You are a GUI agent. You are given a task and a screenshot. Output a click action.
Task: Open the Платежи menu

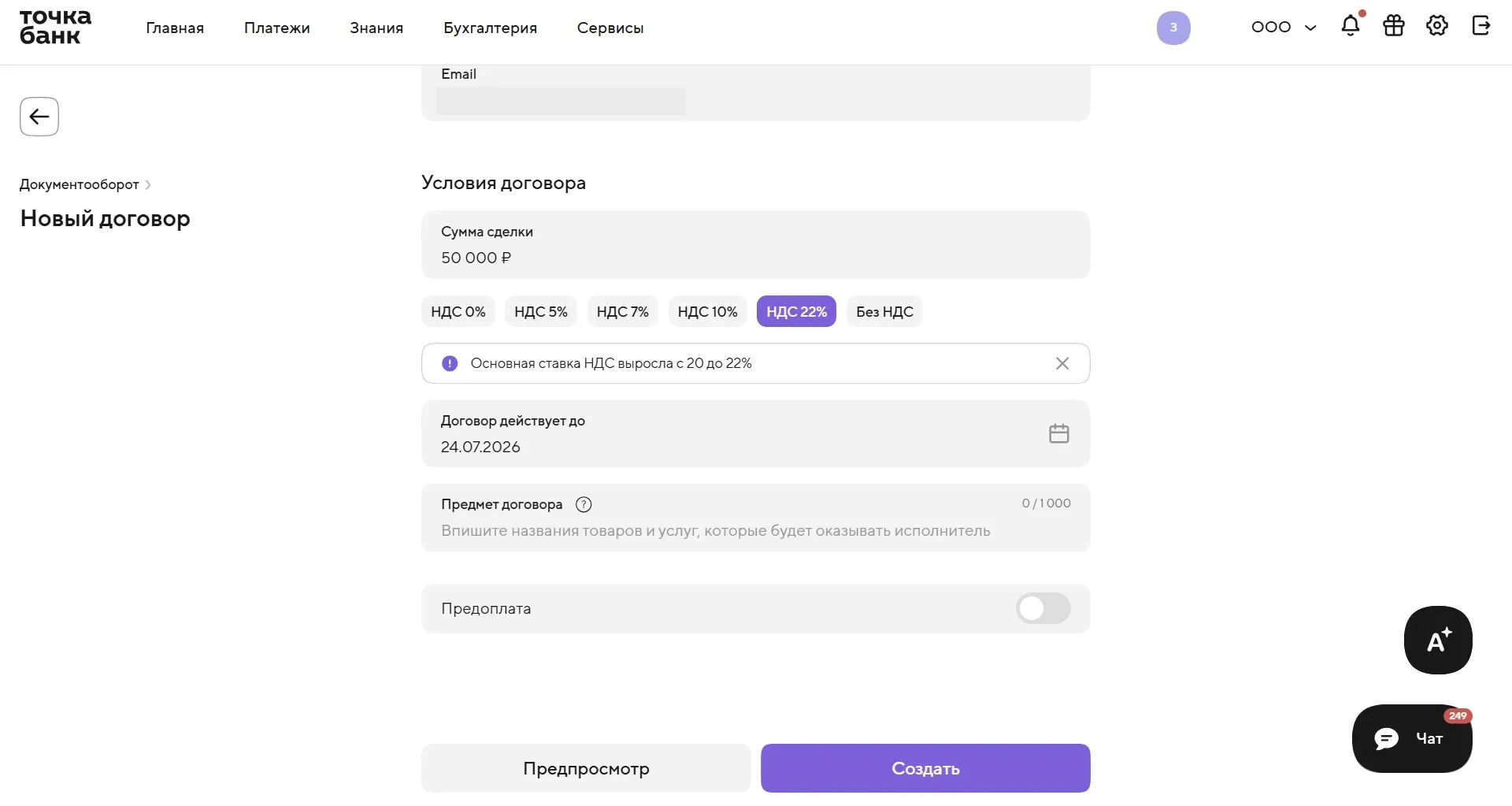pos(277,28)
